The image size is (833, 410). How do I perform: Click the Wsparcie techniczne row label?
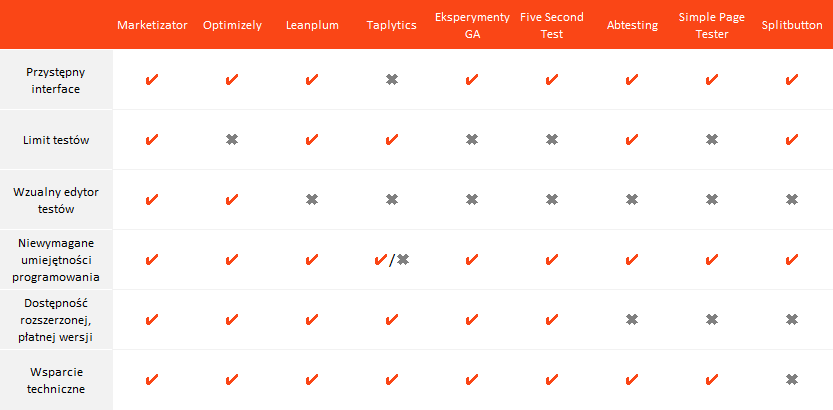coord(56,380)
